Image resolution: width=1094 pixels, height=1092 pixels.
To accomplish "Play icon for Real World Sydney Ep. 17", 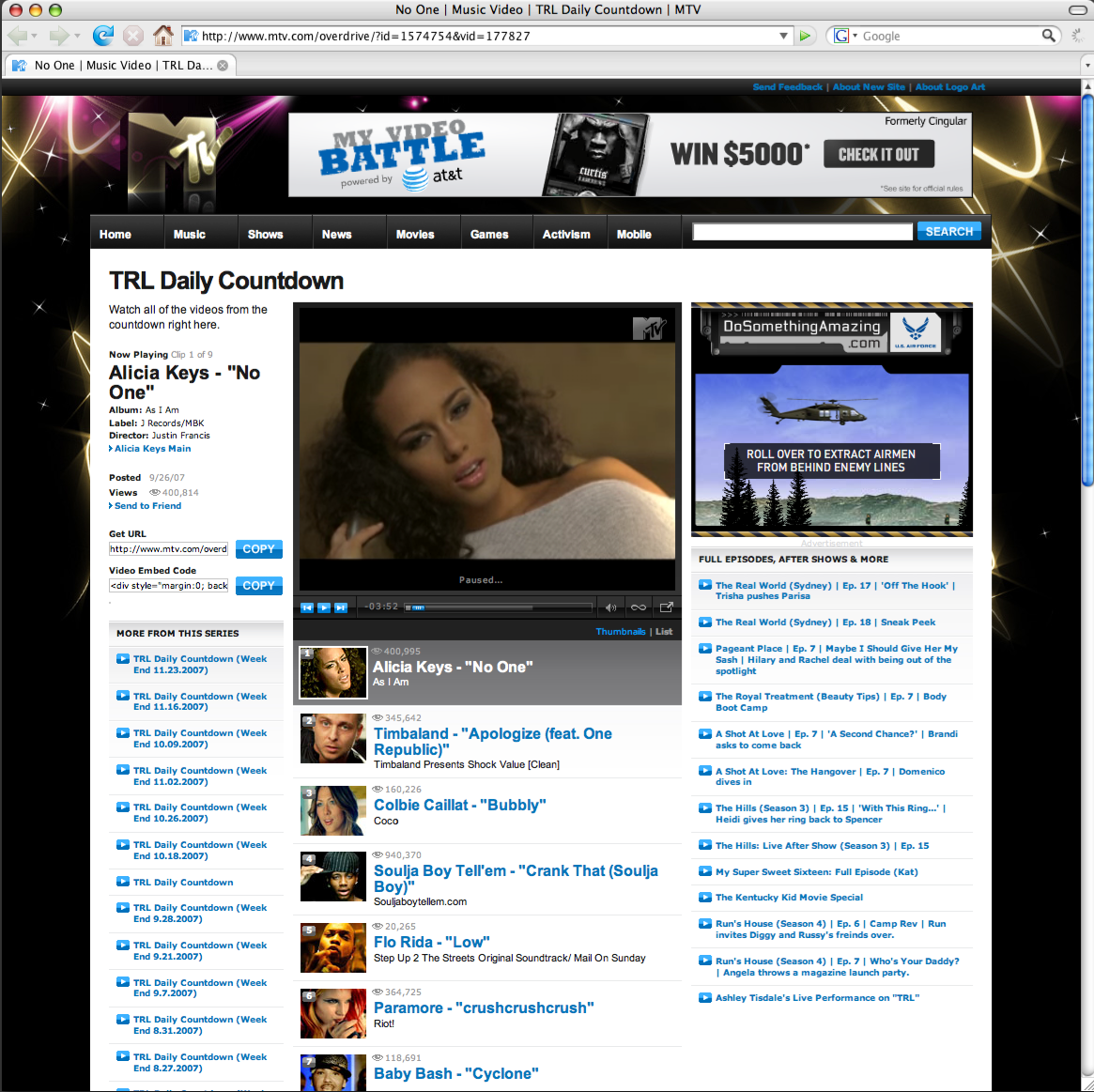I will pos(705,585).
